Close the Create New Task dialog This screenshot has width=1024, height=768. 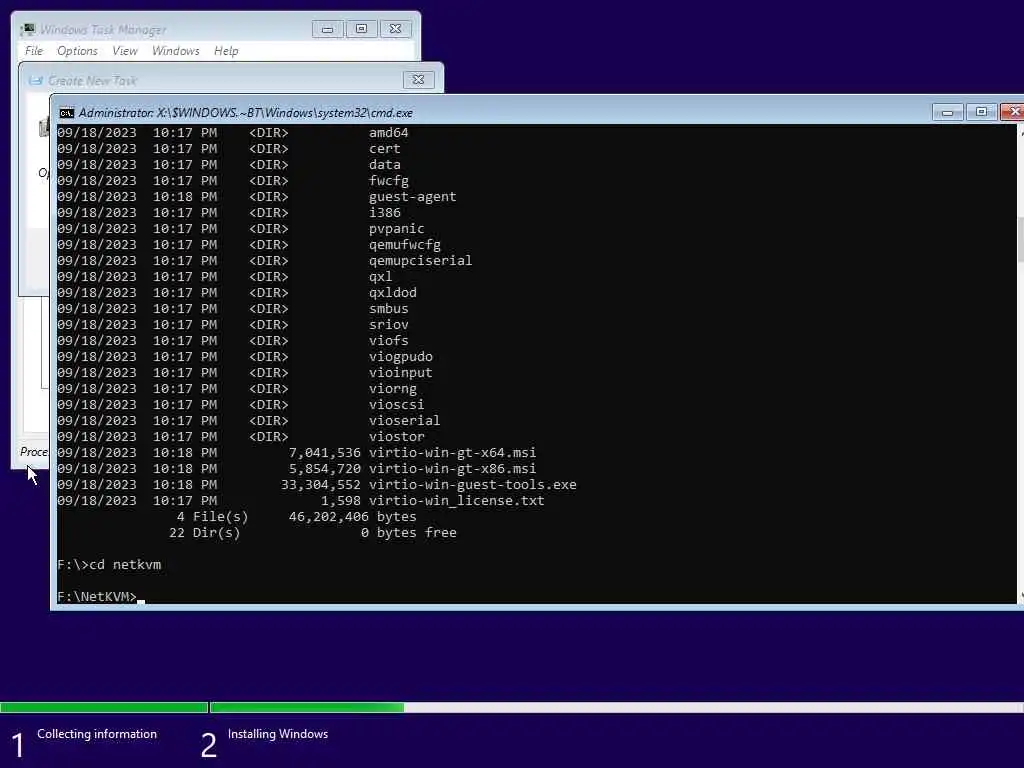pos(418,80)
